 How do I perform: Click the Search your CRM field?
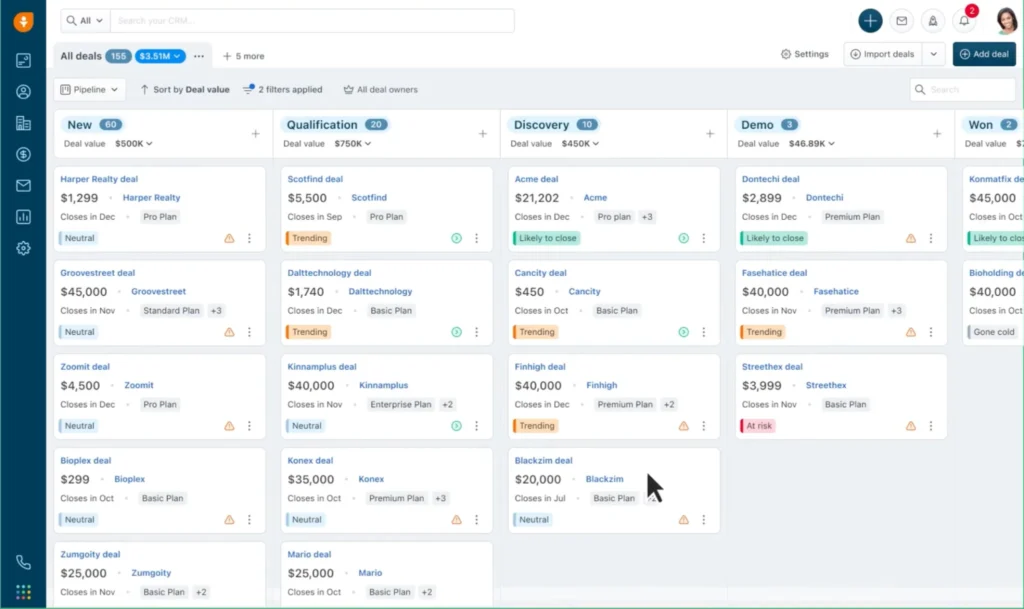coord(310,21)
